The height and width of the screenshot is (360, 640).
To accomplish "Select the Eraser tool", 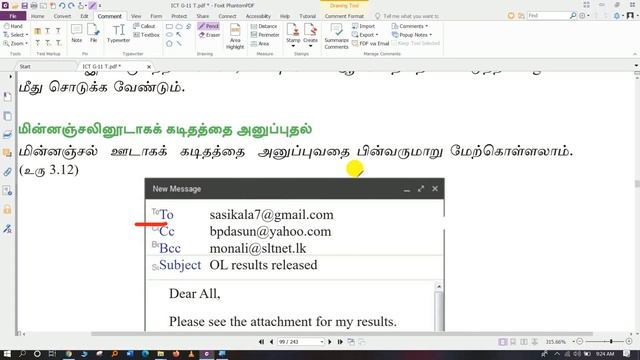I will pos(209,35).
